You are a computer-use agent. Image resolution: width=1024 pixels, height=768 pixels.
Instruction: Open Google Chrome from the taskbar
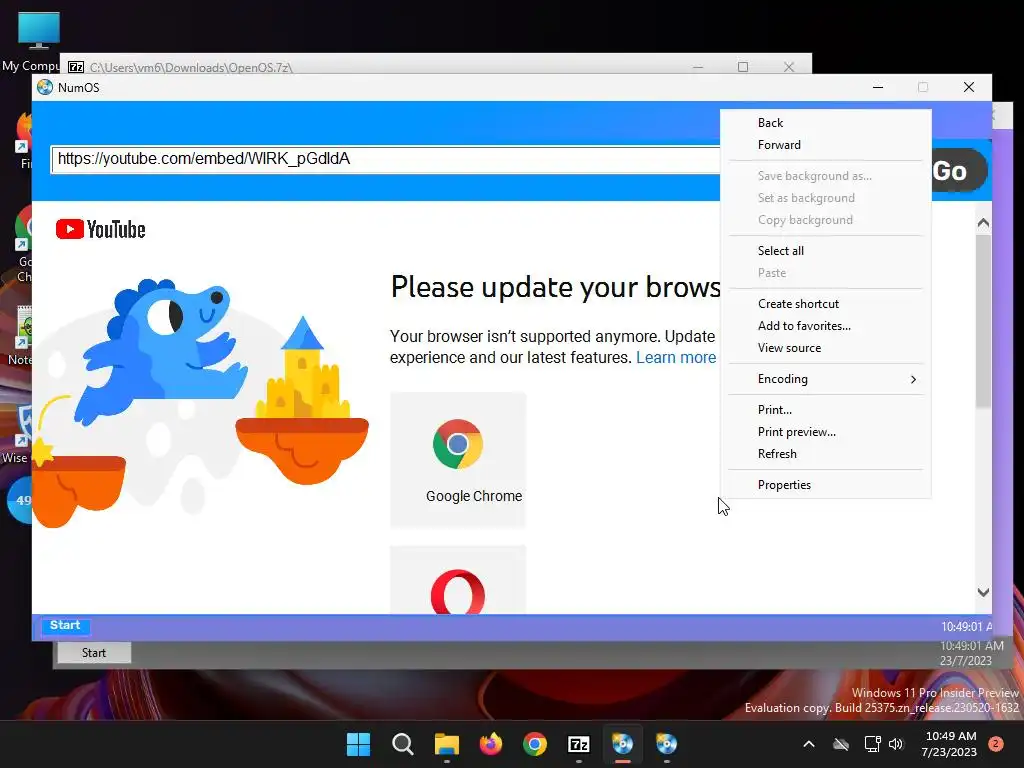click(534, 744)
